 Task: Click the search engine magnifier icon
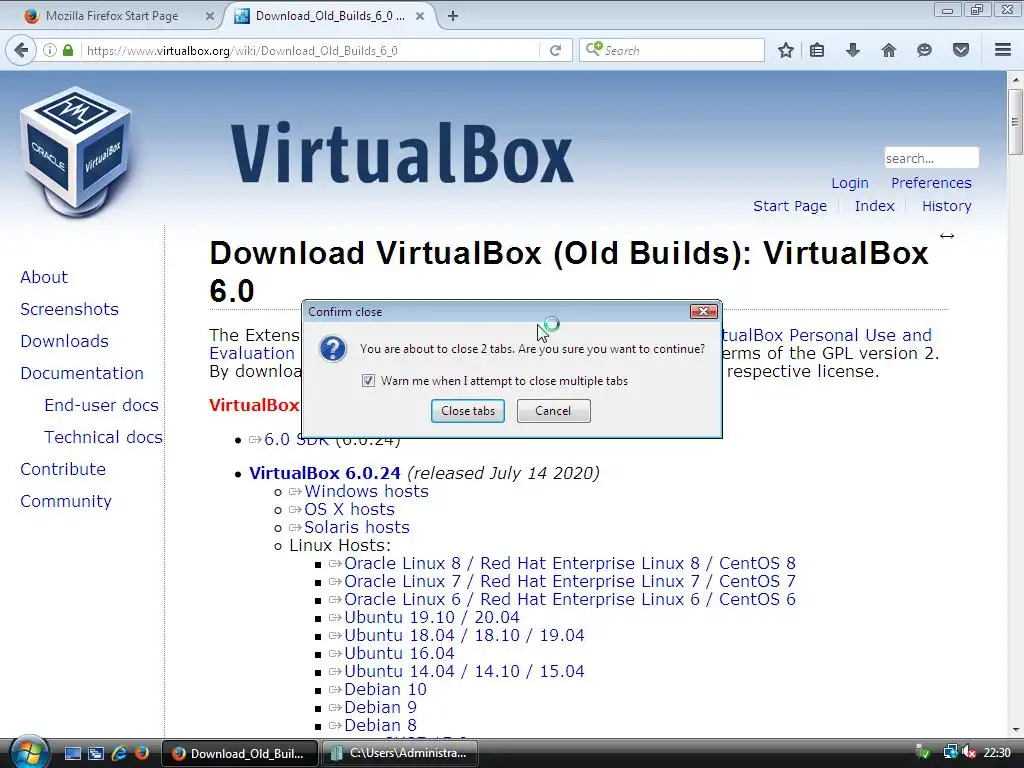[594, 50]
